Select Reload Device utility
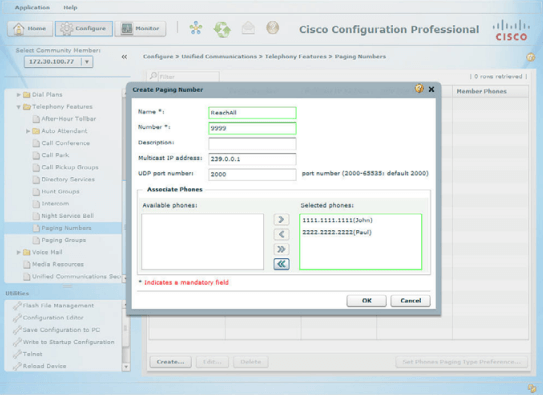 tap(44, 366)
